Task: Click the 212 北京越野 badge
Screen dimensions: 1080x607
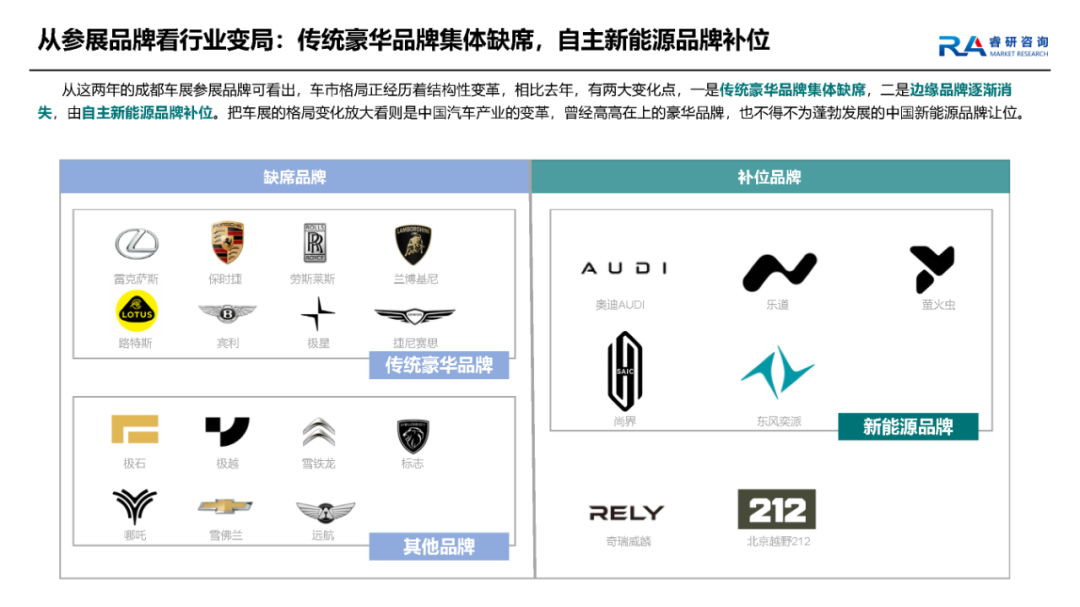Action: tap(777, 509)
